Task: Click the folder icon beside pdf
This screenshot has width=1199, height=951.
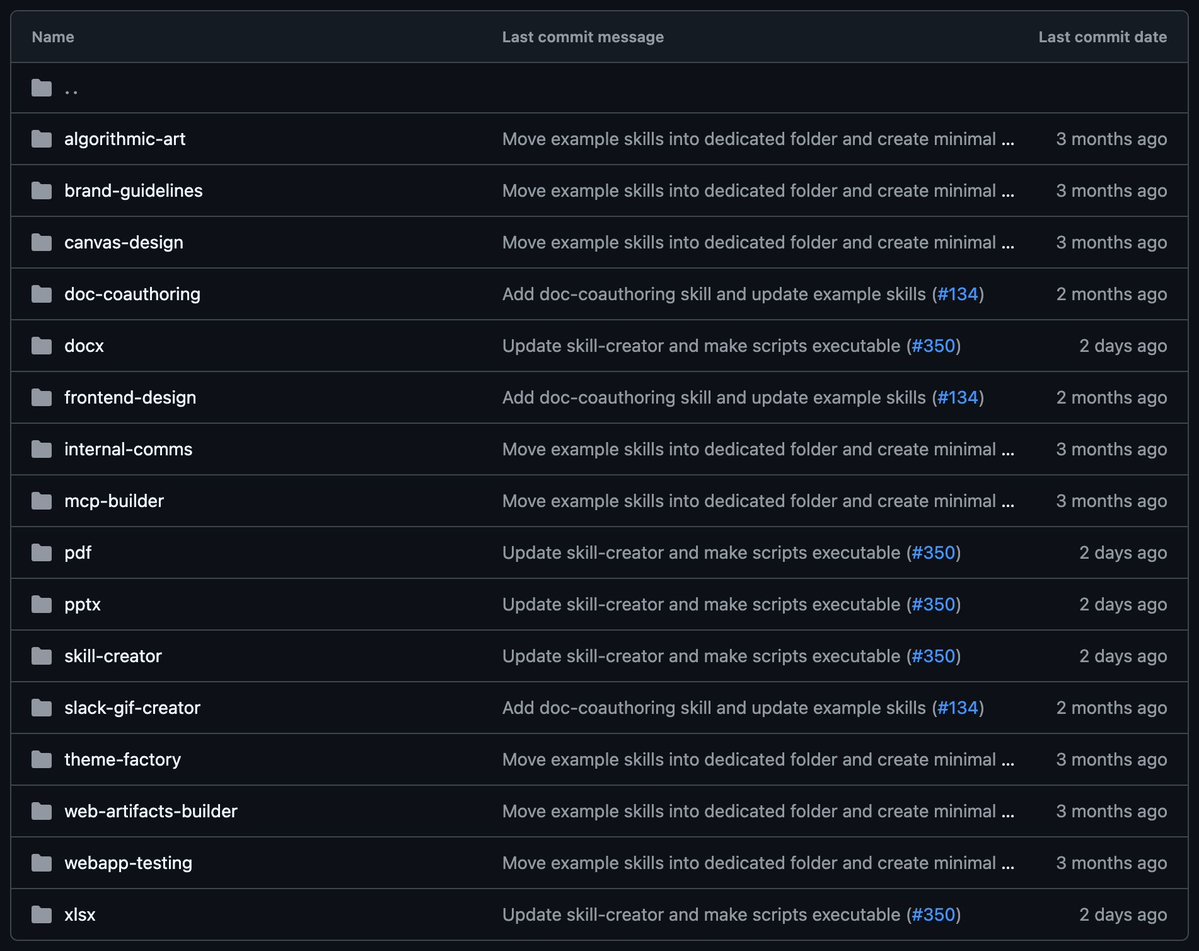Action: 41,553
